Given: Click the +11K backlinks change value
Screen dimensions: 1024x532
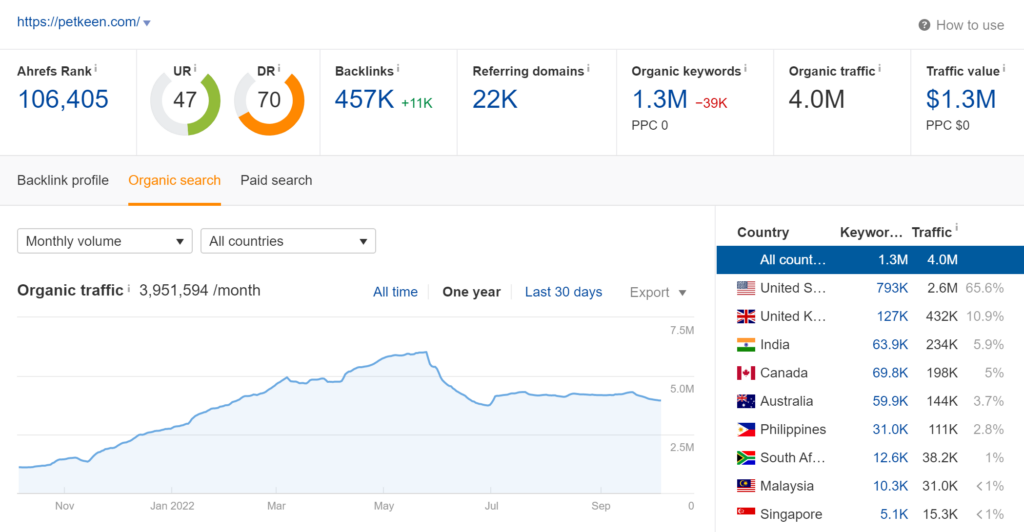Looking at the screenshot, I should click(x=417, y=103).
